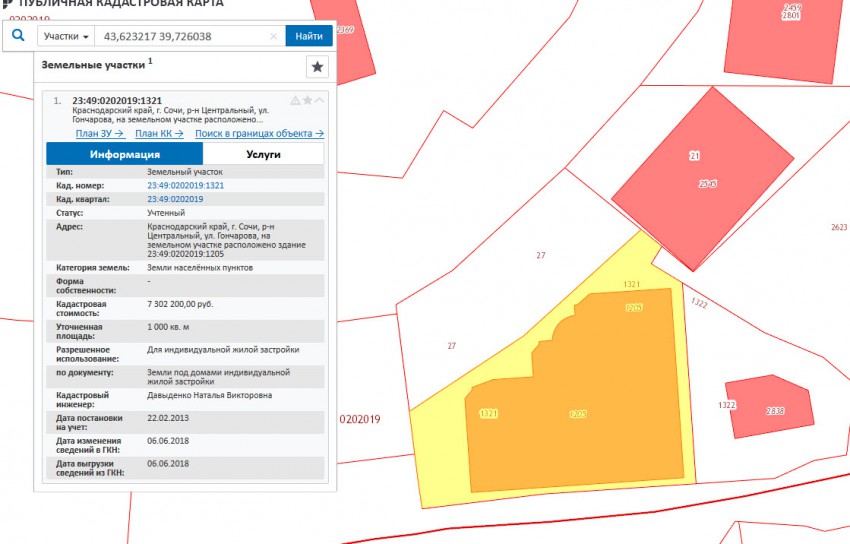
Task: Click the coordinates search input field
Action: click(x=180, y=36)
